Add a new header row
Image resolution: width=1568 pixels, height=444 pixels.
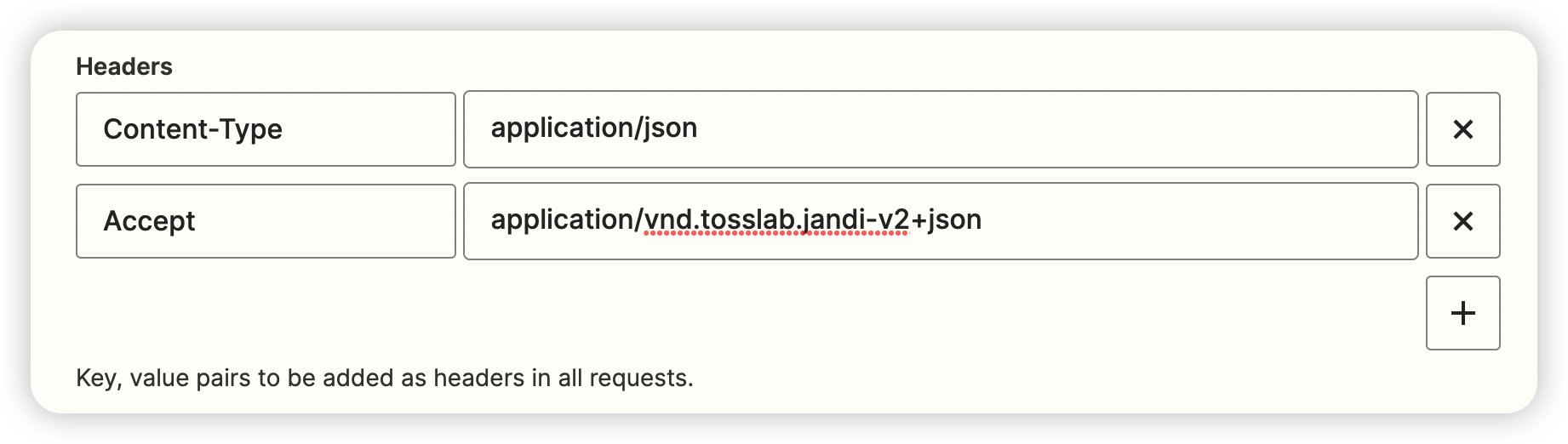(x=1462, y=313)
